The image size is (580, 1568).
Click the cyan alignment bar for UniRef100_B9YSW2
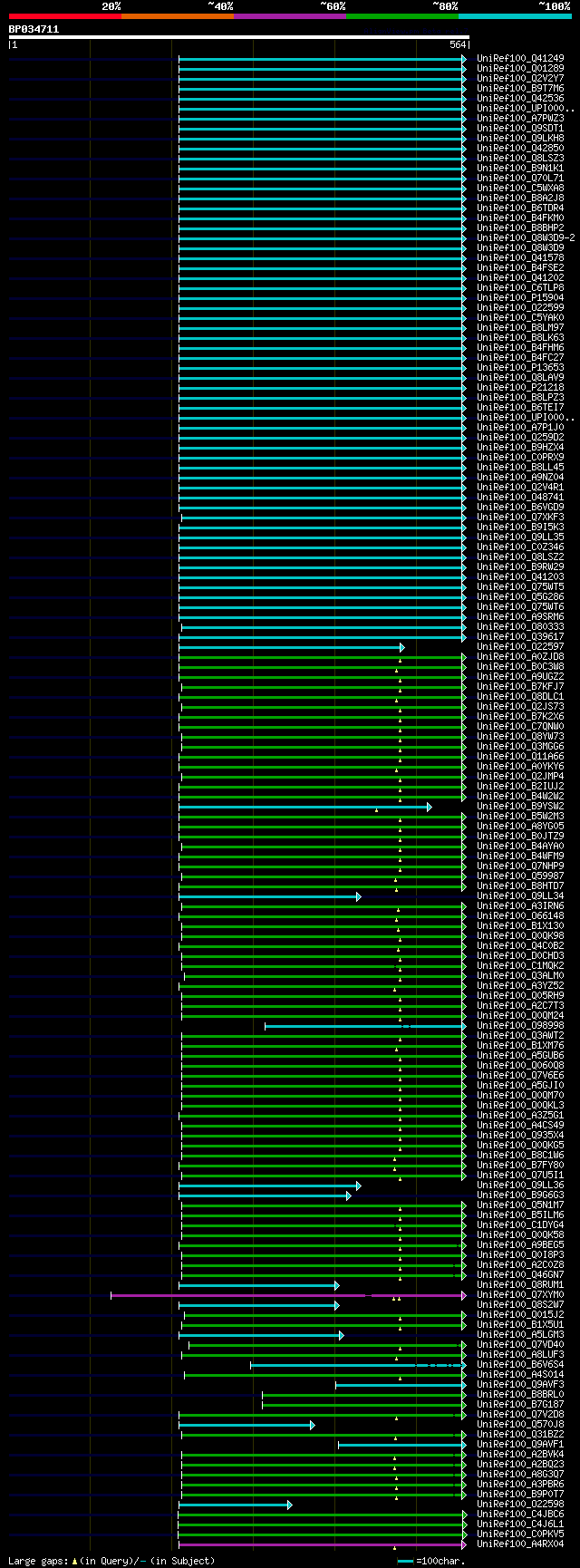tap(304, 807)
